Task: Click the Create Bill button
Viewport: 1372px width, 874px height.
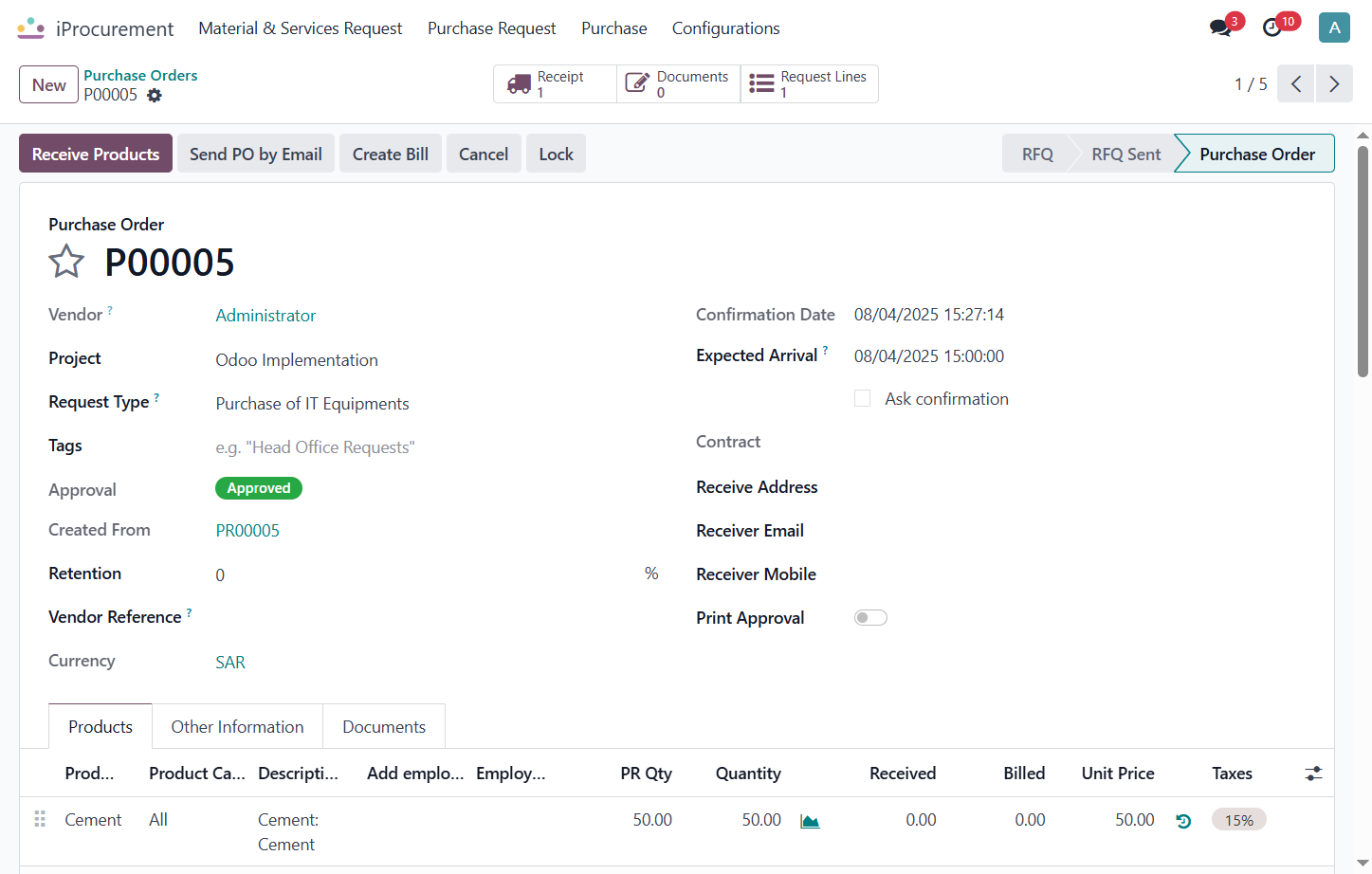Action: tap(391, 154)
